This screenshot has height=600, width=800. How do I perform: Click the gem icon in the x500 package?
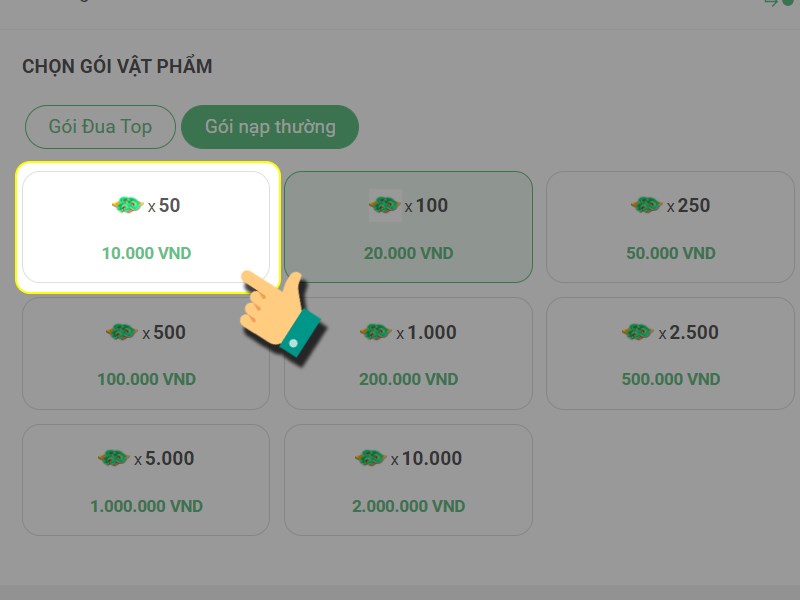[122, 332]
